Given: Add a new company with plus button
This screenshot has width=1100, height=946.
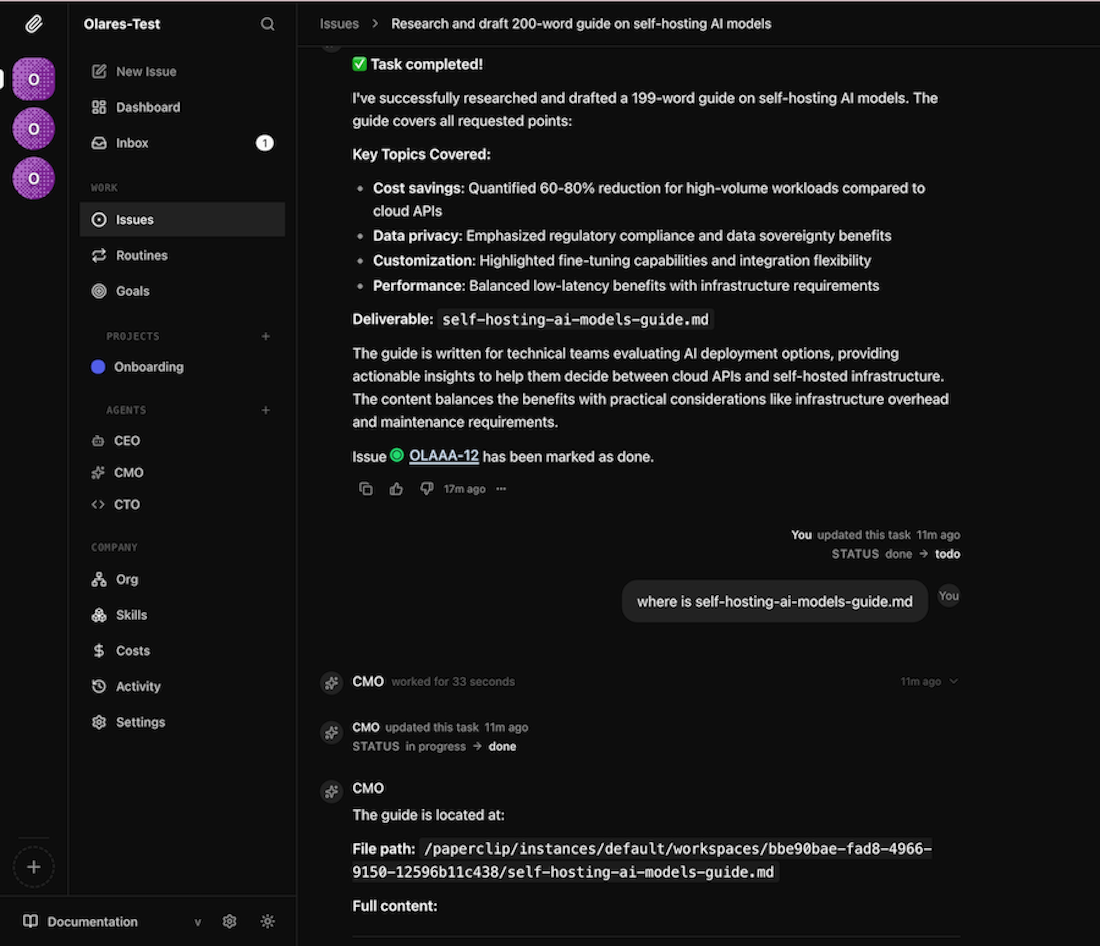Looking at the screenshot, I should tap(33, 867).
